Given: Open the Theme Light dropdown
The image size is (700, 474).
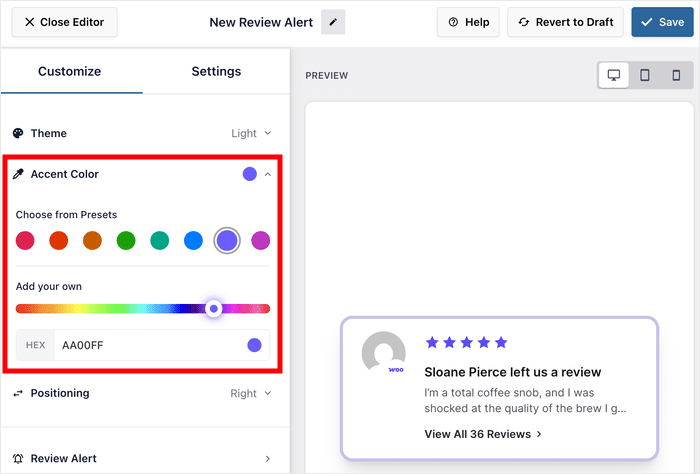Looking at the screenshot, I should [251, 133].
